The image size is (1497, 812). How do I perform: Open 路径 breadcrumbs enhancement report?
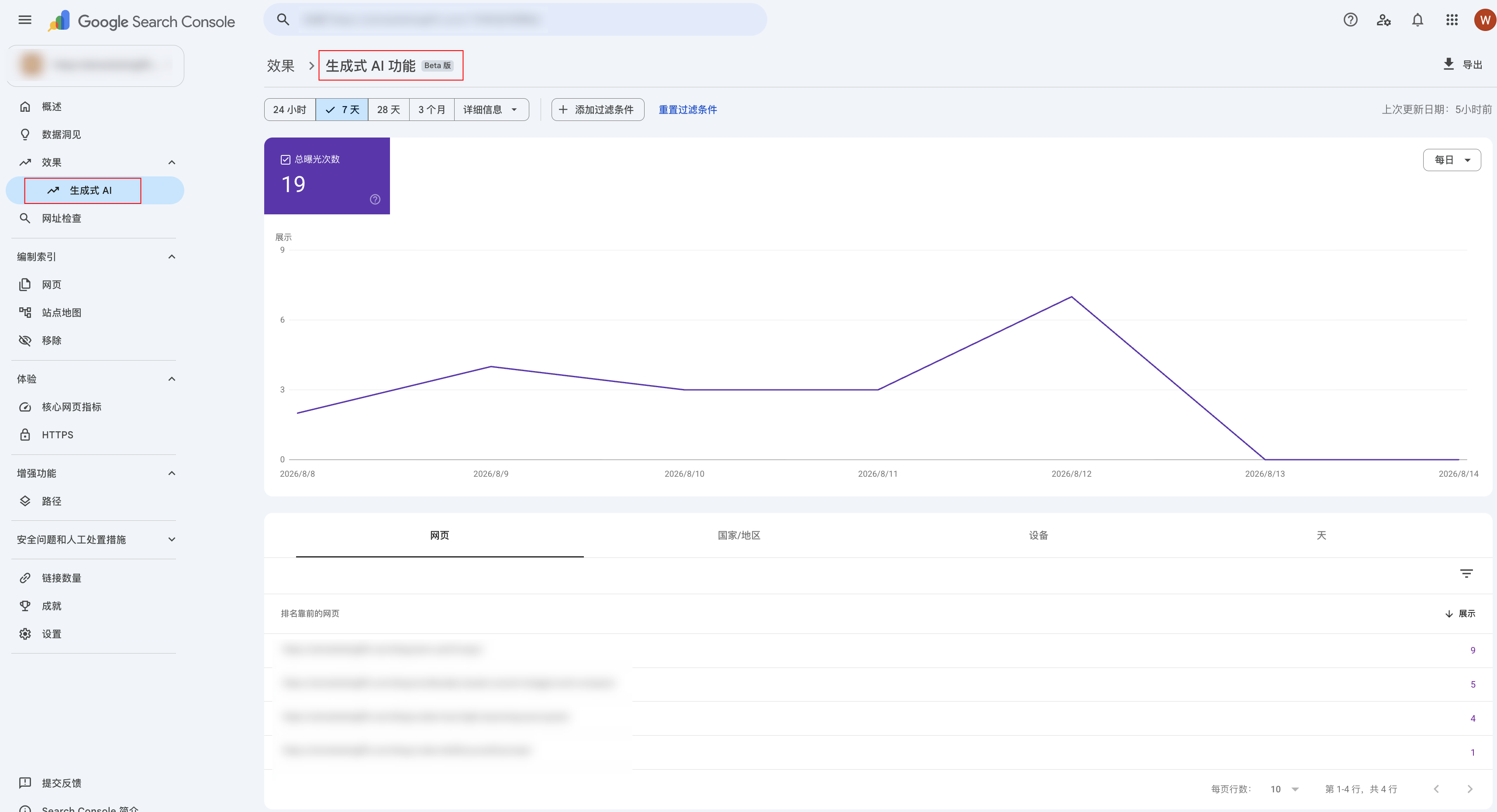pyautogui.click(x=95, y=501)
